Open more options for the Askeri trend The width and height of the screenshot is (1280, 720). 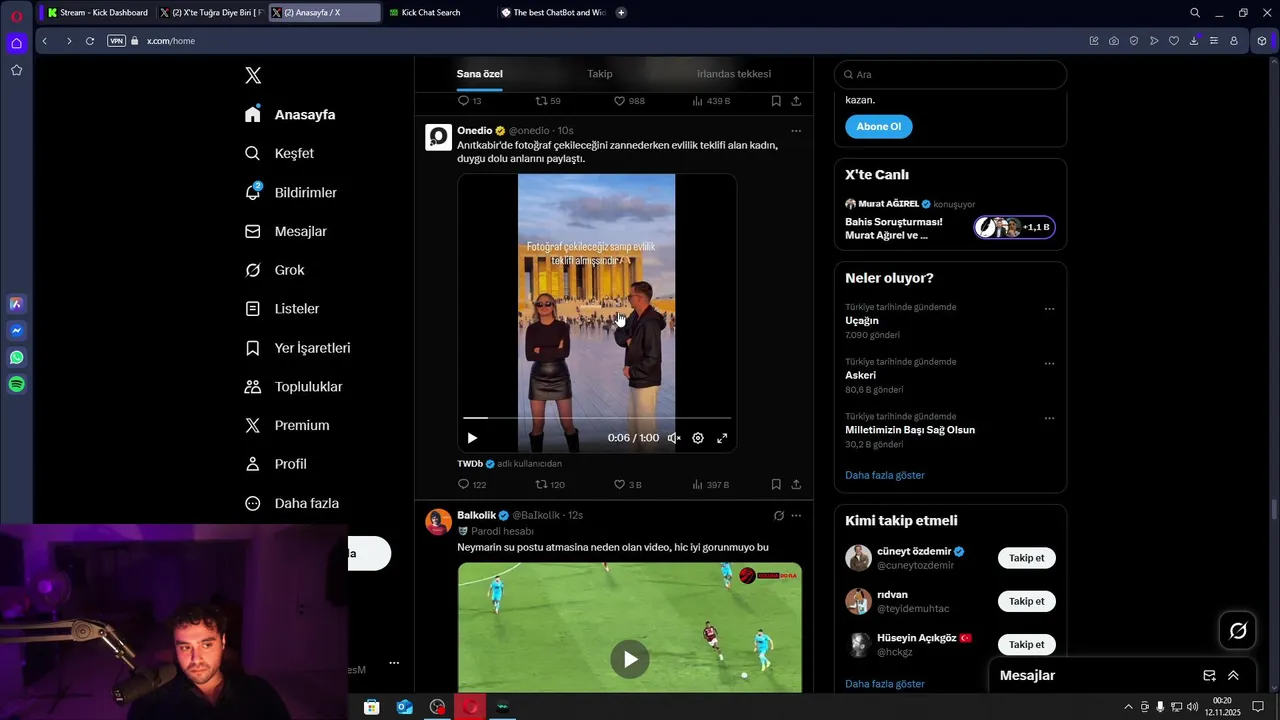tap(1049, 364)
